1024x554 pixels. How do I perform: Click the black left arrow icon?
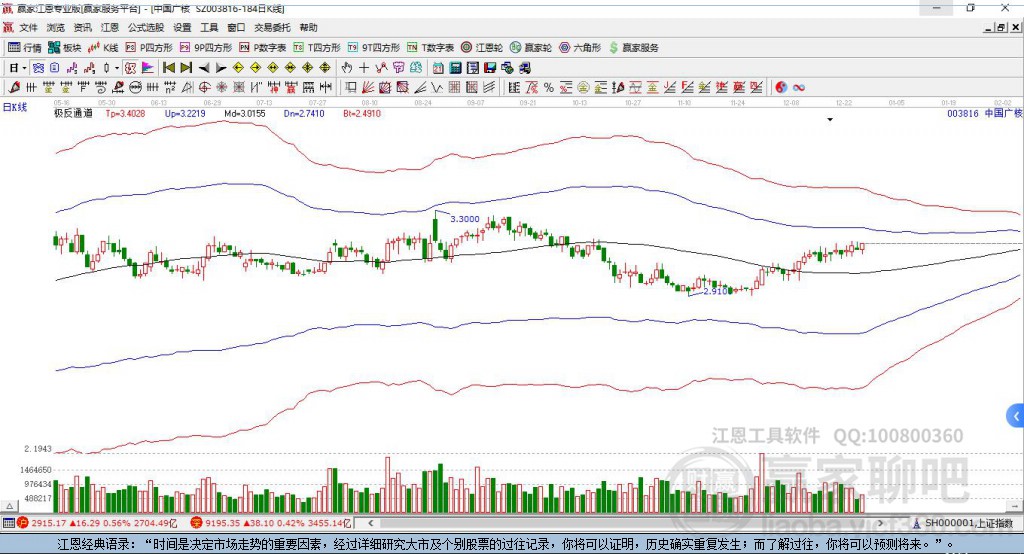point(204,68)
